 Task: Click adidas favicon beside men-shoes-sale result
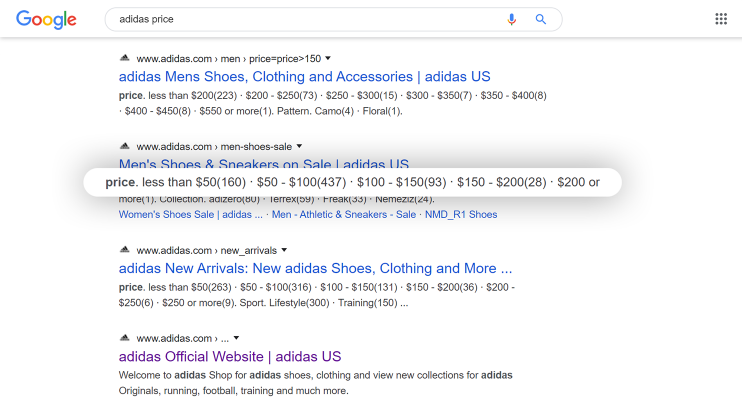coord(124,146)
